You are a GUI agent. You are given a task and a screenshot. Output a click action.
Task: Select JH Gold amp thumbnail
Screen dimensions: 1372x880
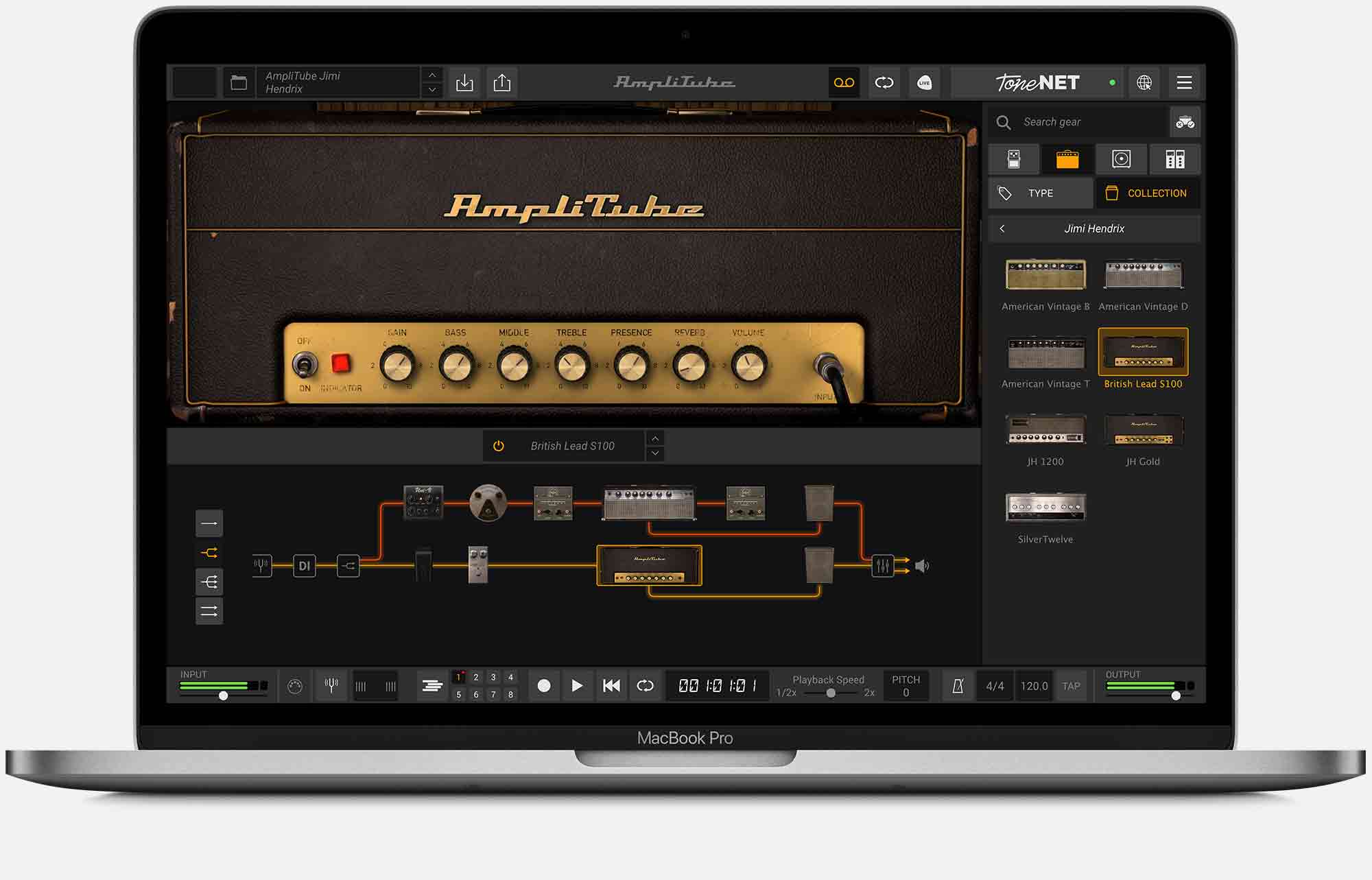(1143, 429)
